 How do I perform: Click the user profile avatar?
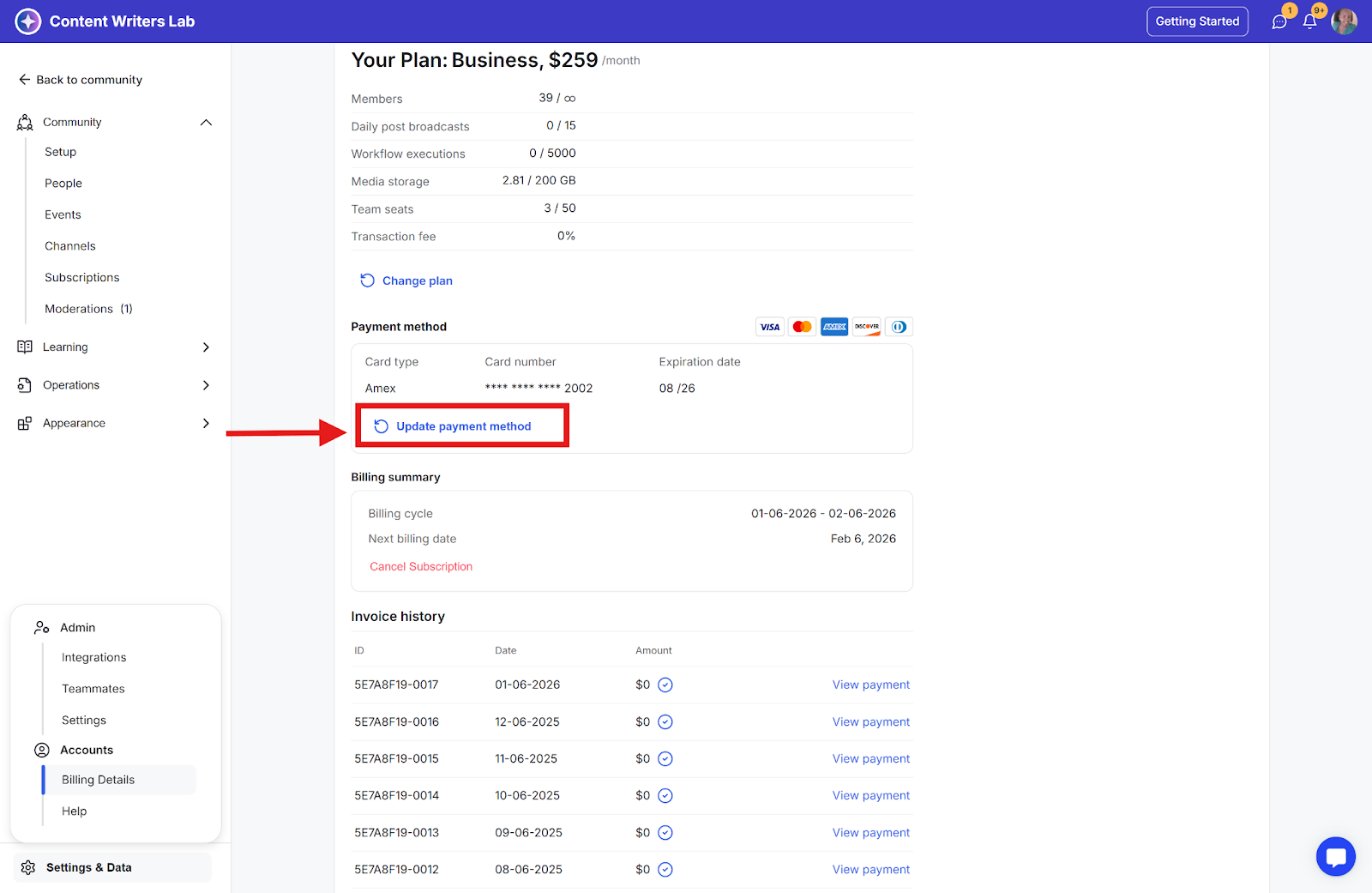pos(1344,21)
